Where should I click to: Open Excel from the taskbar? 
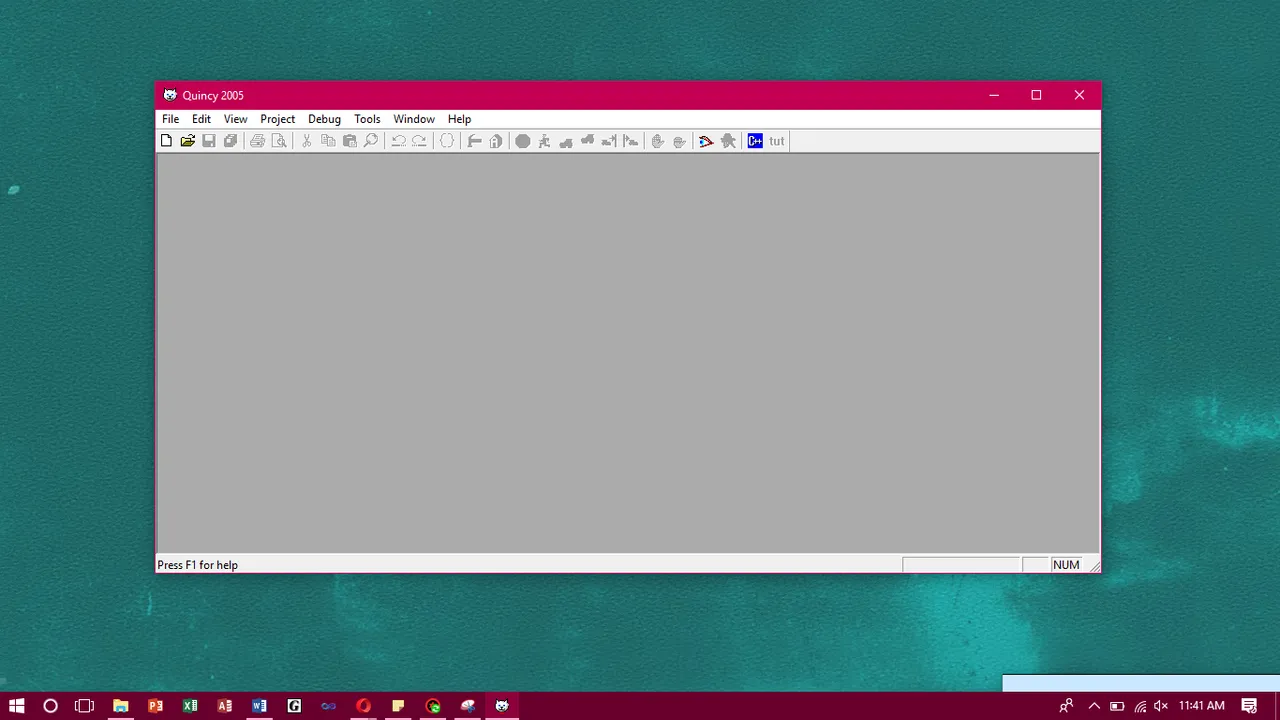[x=190, y=706]
